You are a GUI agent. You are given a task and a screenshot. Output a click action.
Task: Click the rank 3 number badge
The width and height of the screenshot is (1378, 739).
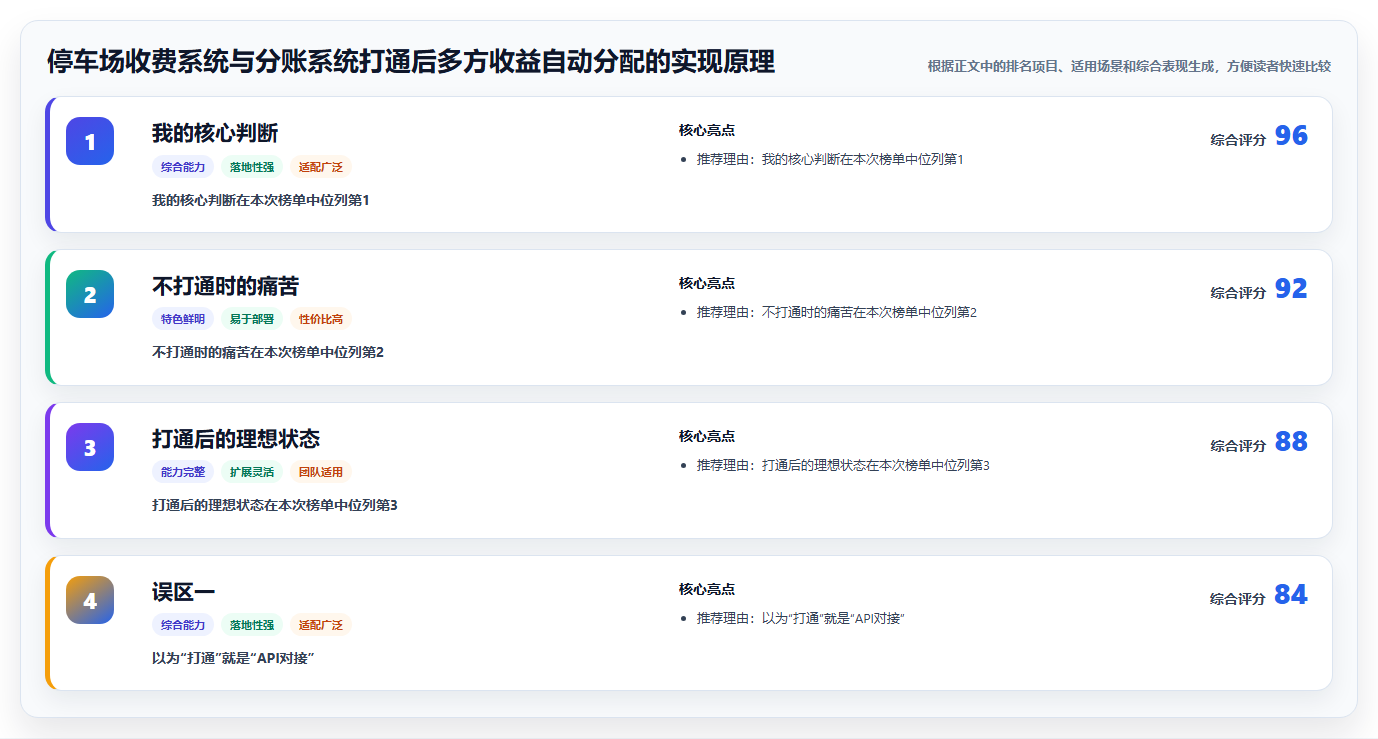(x=90, y=447)
